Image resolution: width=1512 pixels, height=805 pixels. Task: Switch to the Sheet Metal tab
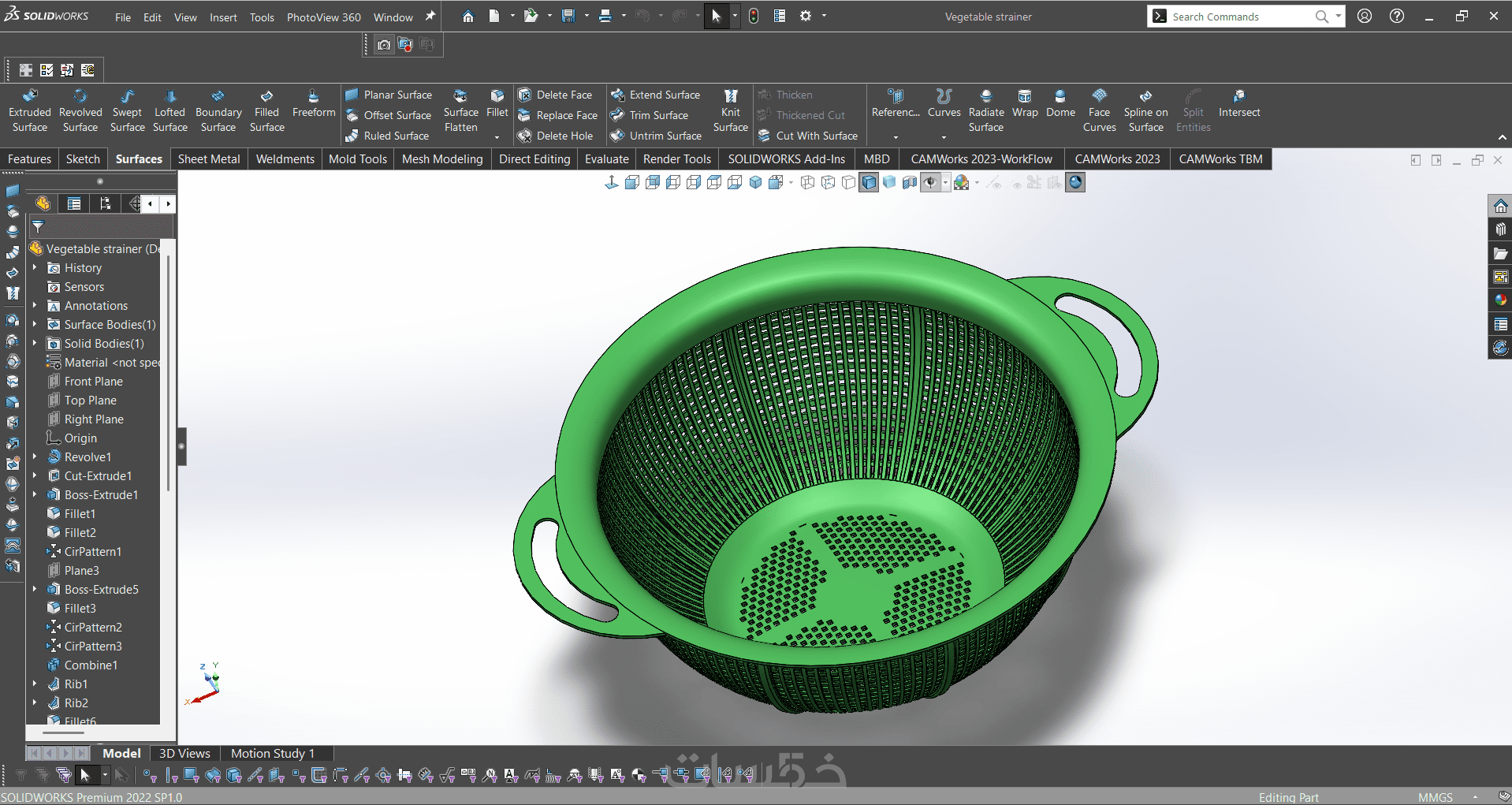coord(209,159)
